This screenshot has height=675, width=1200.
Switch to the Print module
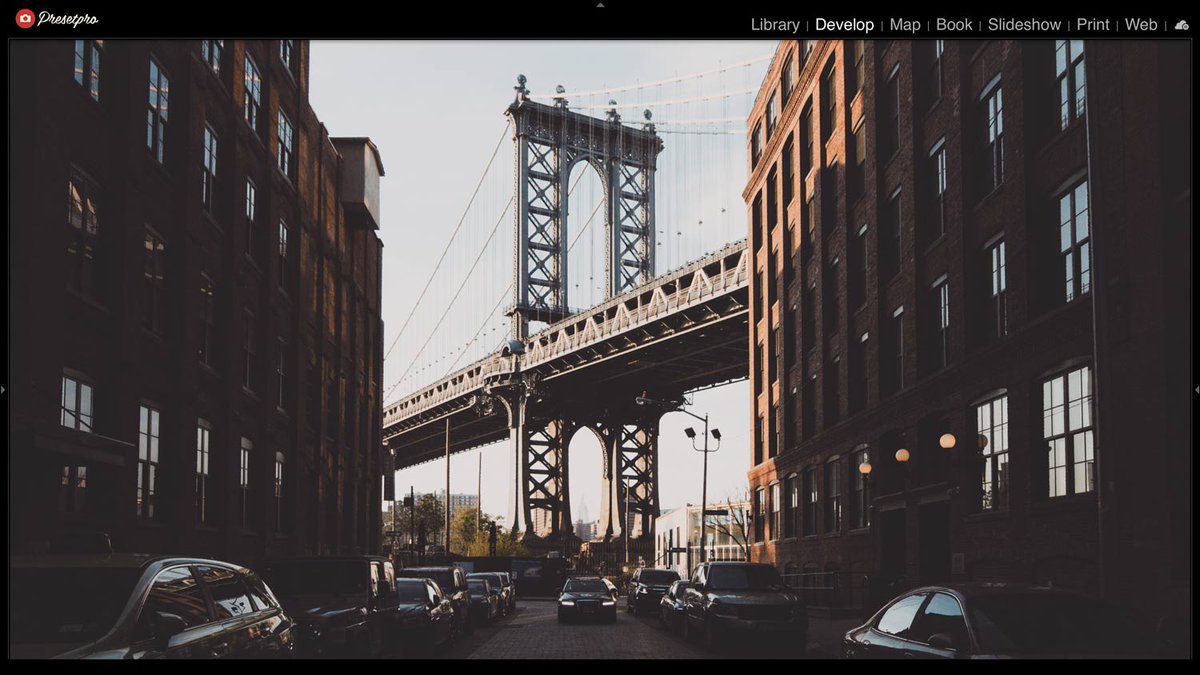[x=1093, y=25]
